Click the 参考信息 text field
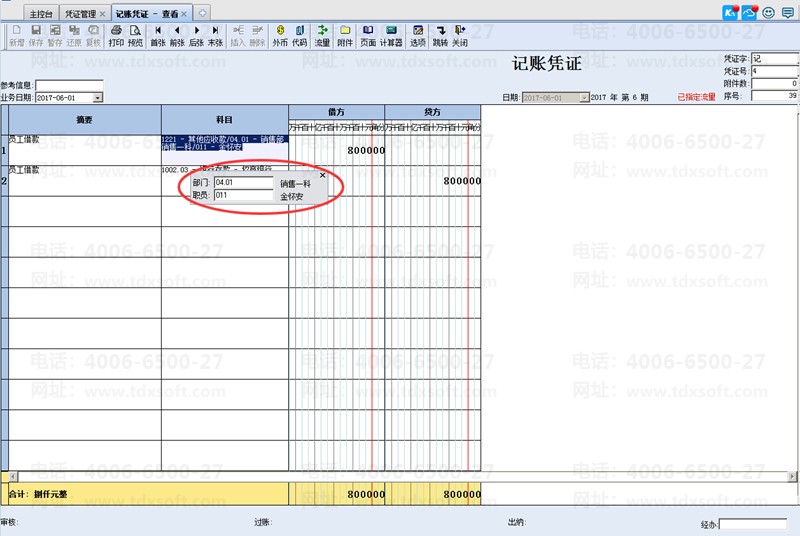 69,85
